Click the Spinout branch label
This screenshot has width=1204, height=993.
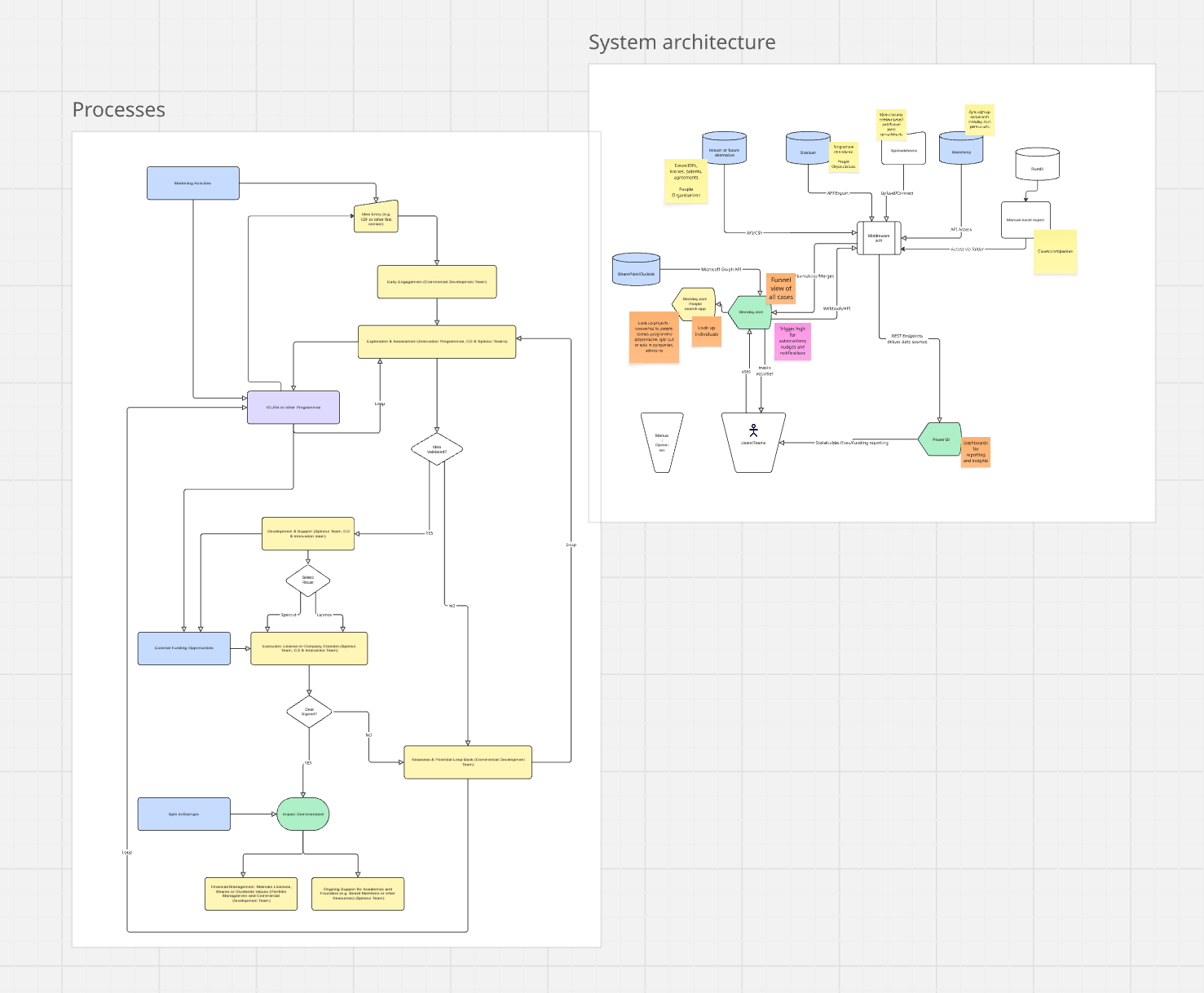point(289,615)
